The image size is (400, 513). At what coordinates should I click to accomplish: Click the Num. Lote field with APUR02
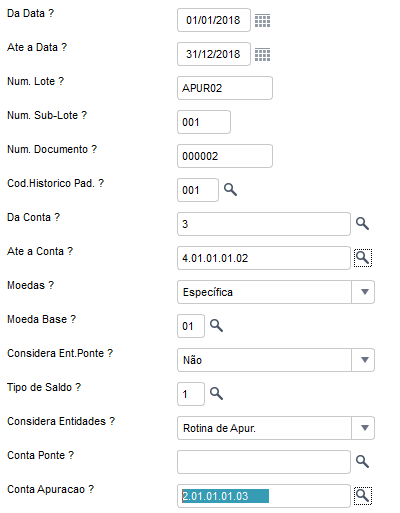(225, 88)
